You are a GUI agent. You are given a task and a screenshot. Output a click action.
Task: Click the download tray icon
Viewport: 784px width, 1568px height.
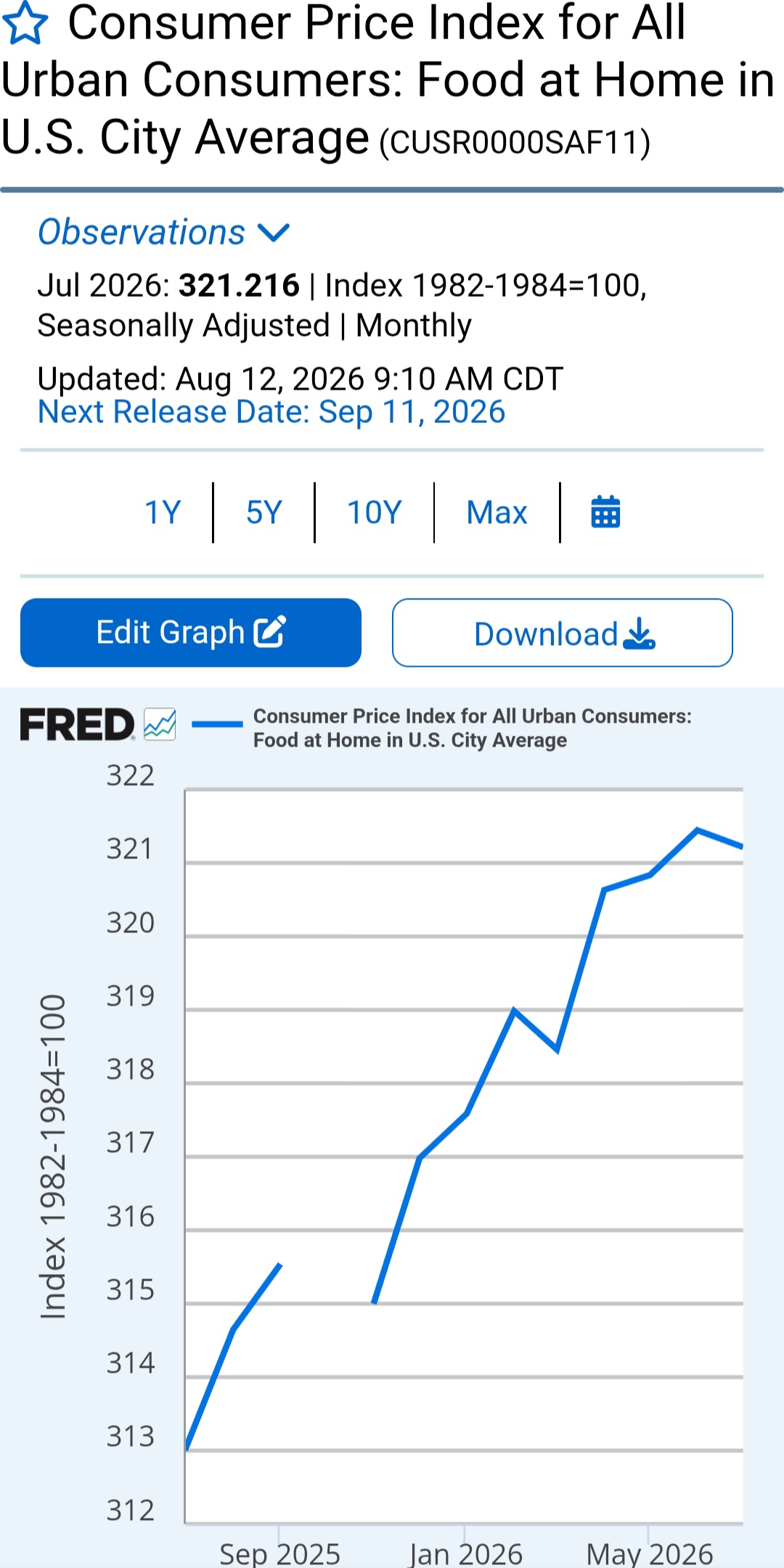(x=640, y=633)
